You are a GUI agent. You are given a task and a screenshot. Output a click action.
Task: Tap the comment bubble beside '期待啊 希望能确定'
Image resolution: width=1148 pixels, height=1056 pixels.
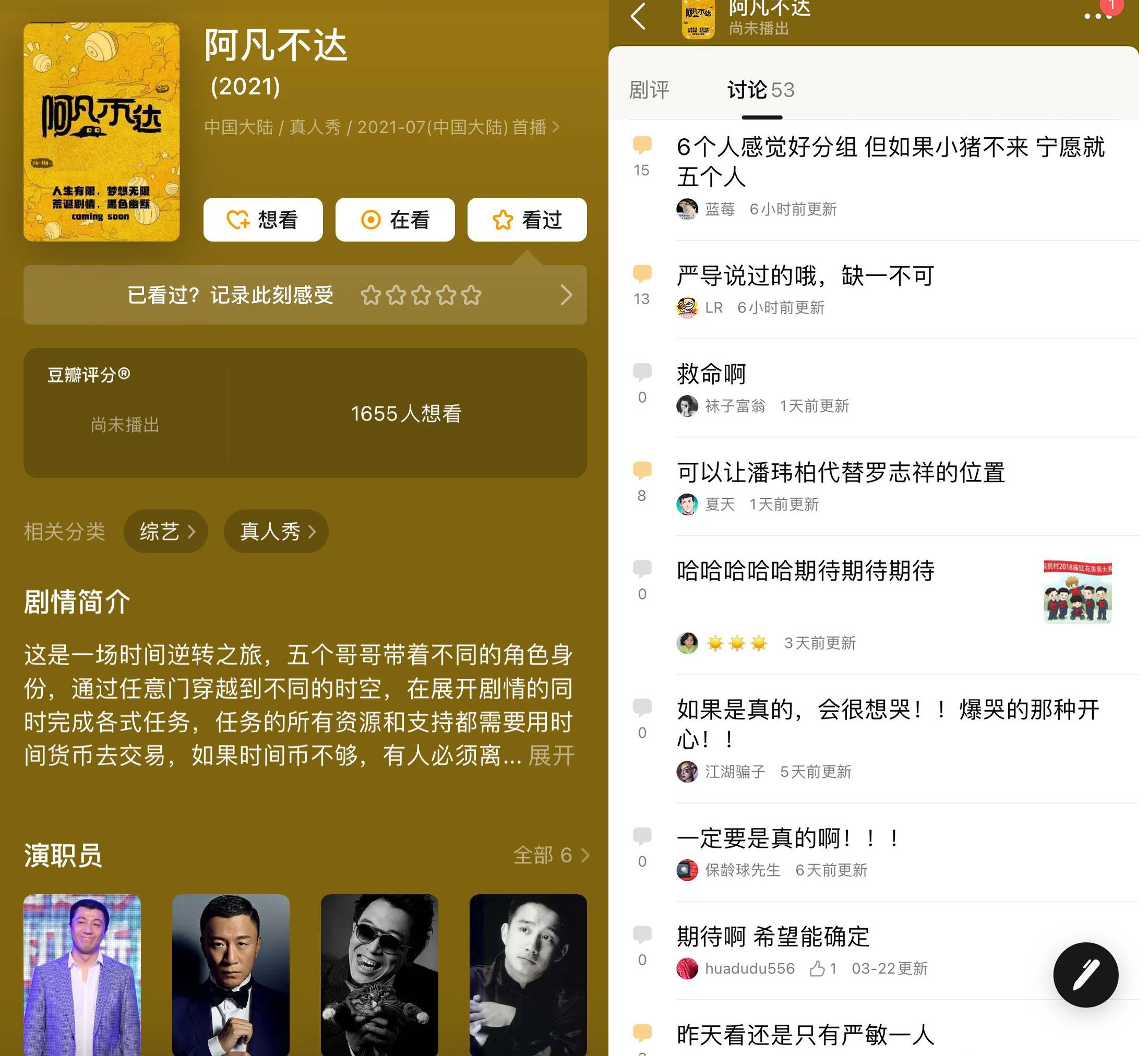point(642,934)
